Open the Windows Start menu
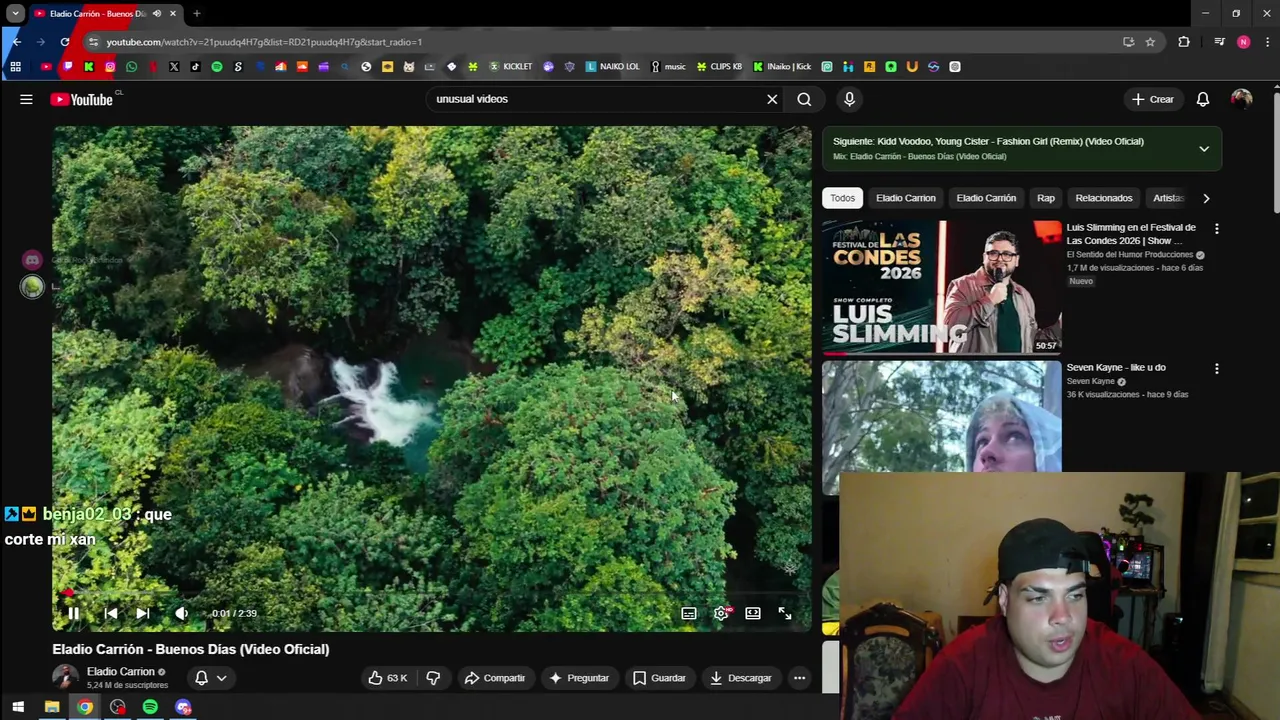 click(x=18, y=707)
